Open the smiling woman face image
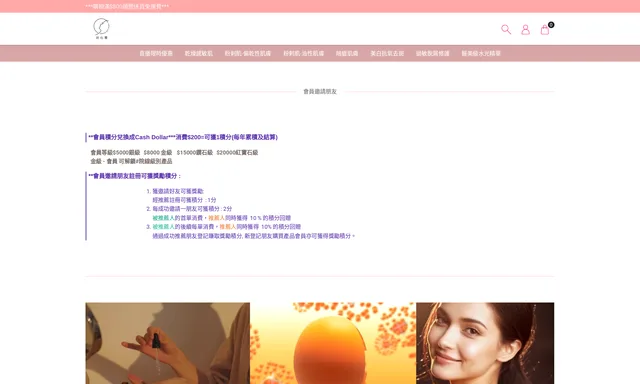 pyautogui.click(x=485, y=343)
